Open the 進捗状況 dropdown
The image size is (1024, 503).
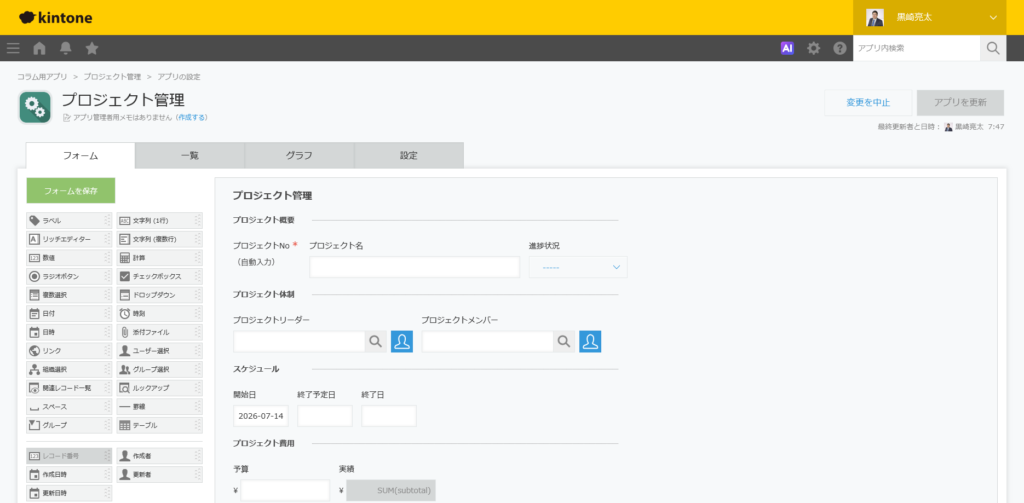click(x=578, y=267)
